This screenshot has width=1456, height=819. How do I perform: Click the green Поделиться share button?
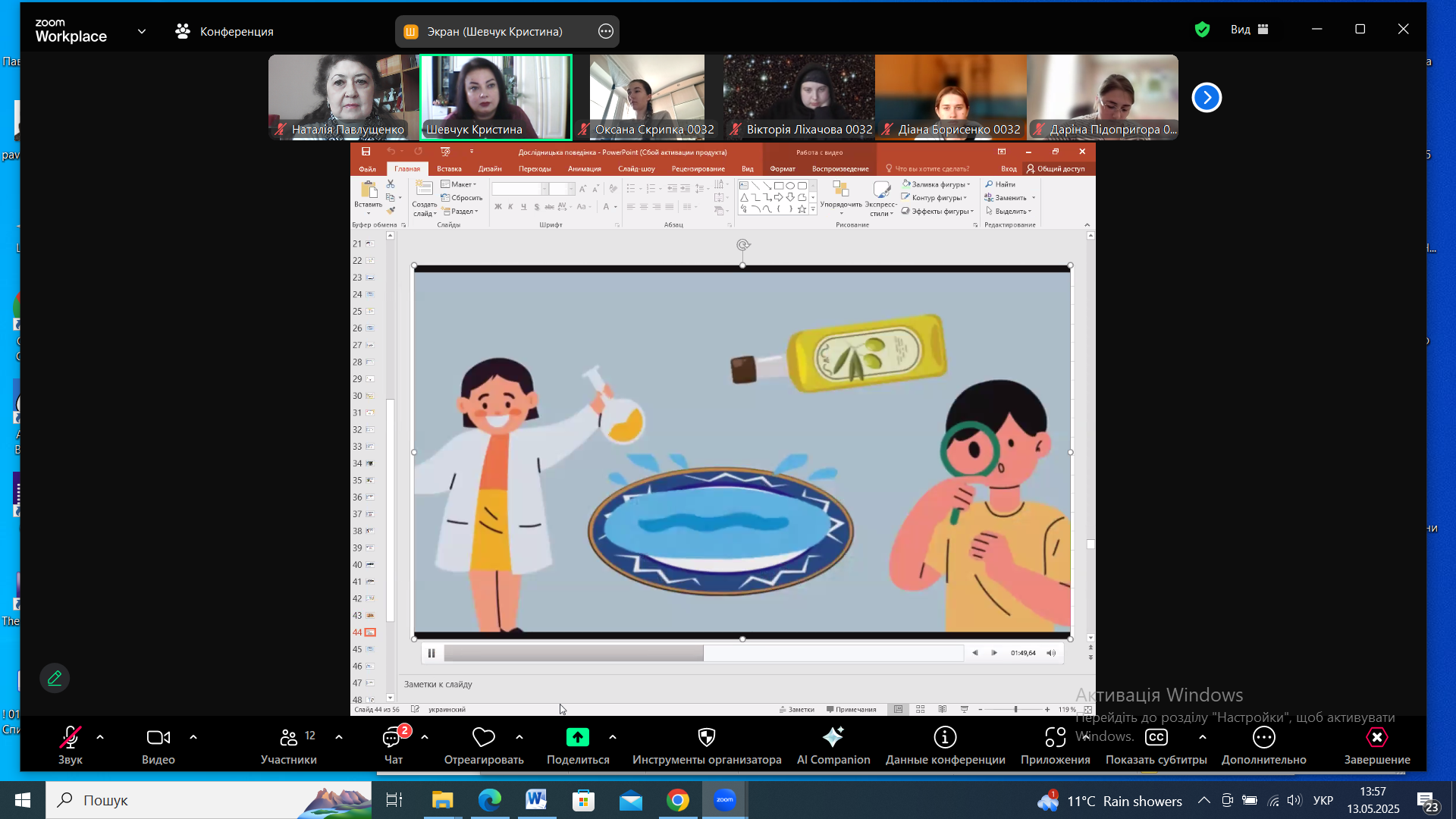(578, 745)
